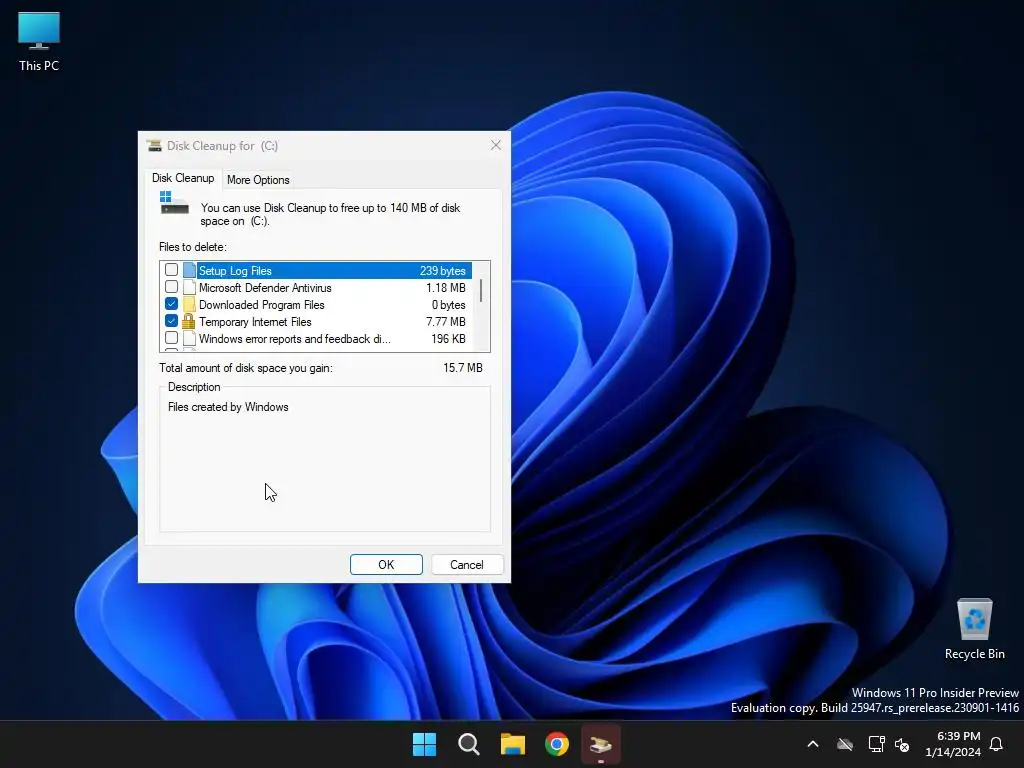
Task: Click 'Total amount of disk space you gain' label
Action: (x=246, y=368)
